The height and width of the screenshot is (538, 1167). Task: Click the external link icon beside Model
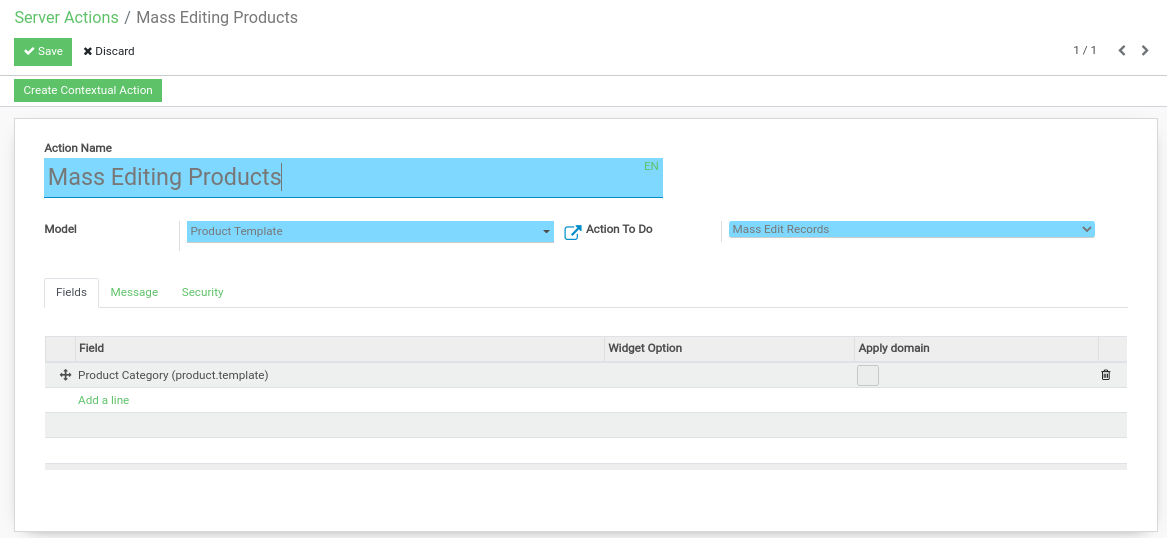tap(573, 232)
